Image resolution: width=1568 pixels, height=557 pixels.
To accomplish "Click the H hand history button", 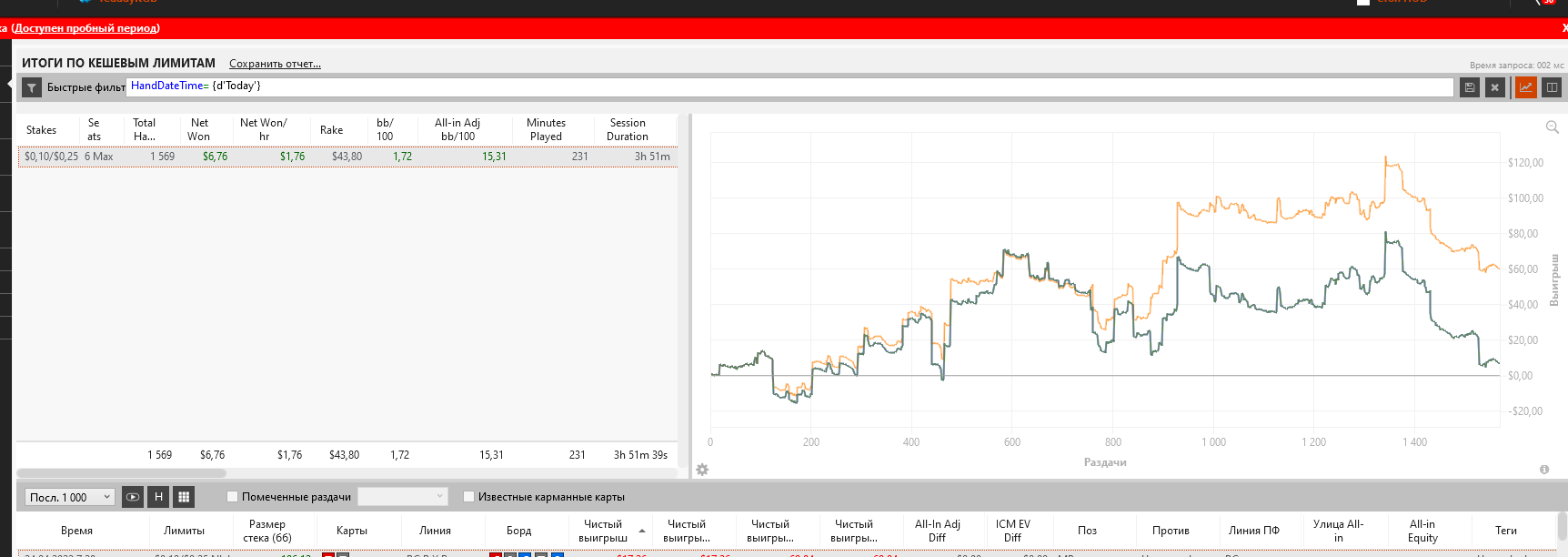I will 159,497.
